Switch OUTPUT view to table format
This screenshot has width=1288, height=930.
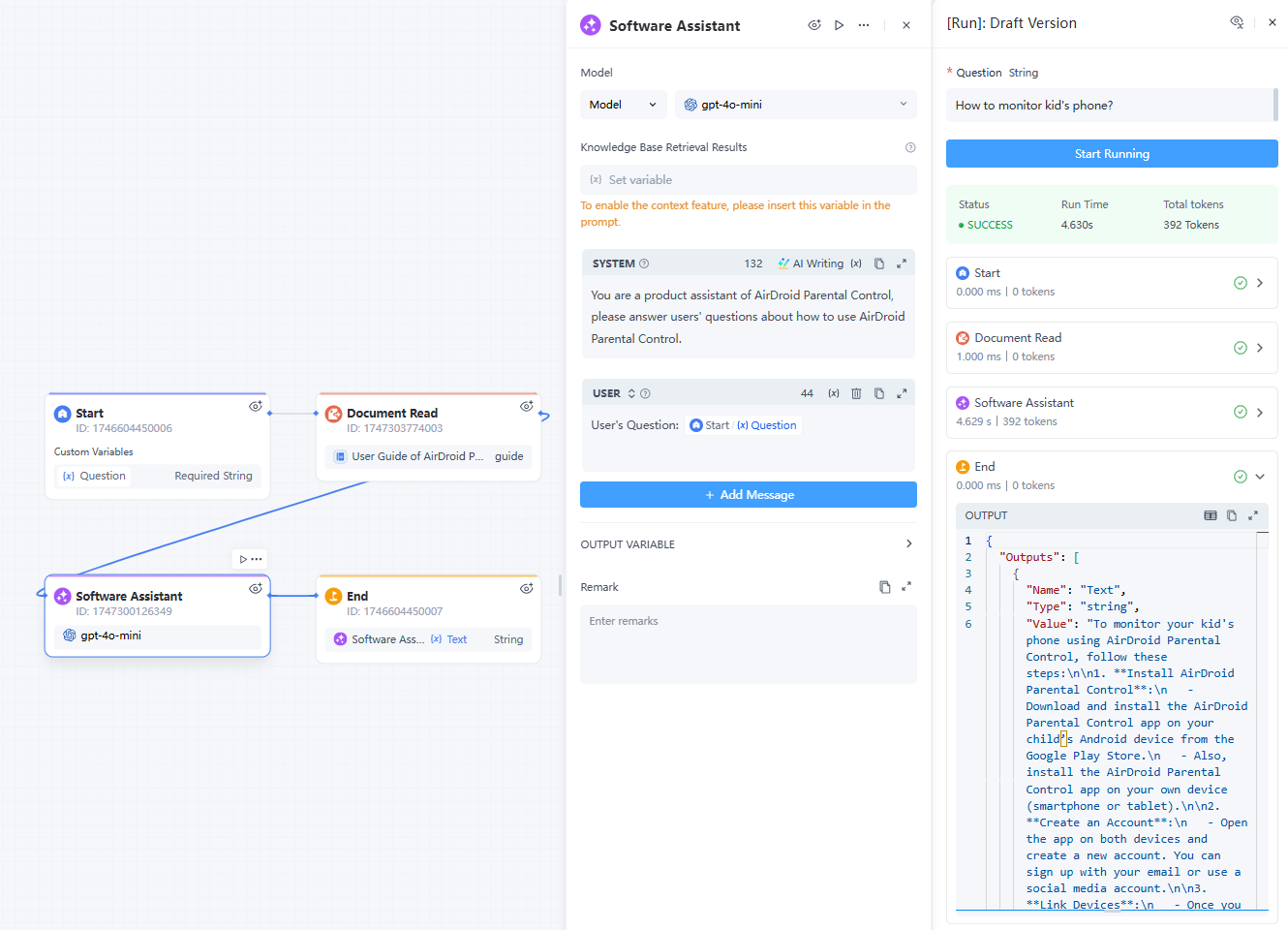coord(1211,515)
